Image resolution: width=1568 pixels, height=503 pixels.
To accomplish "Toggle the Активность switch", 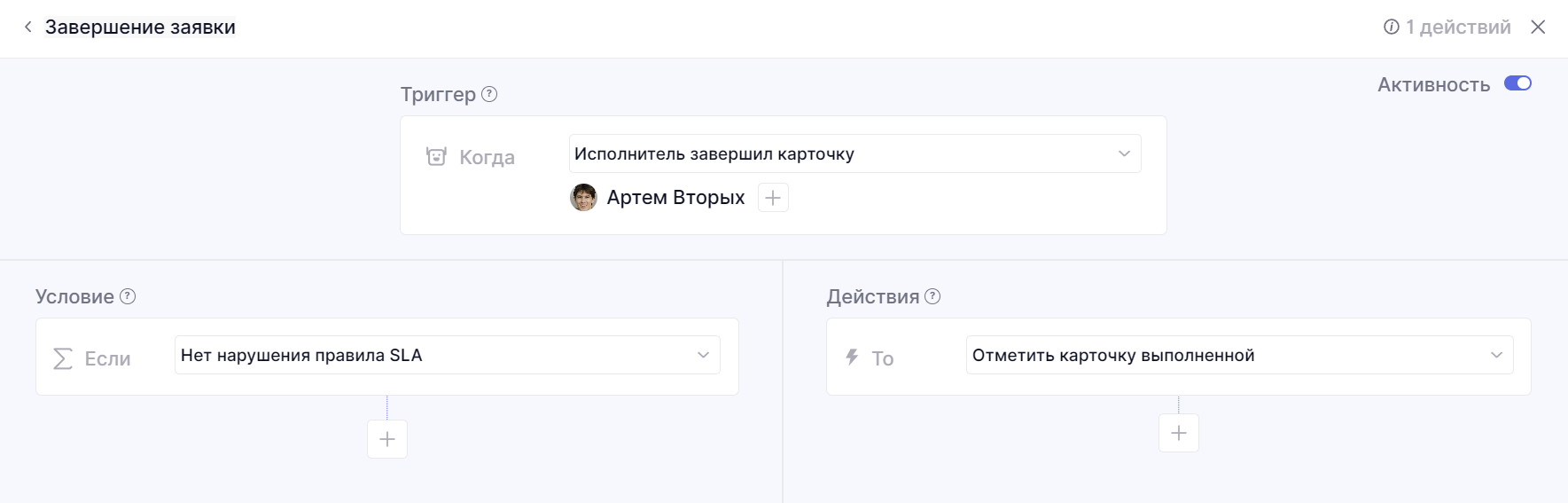I will point(1517,83).
